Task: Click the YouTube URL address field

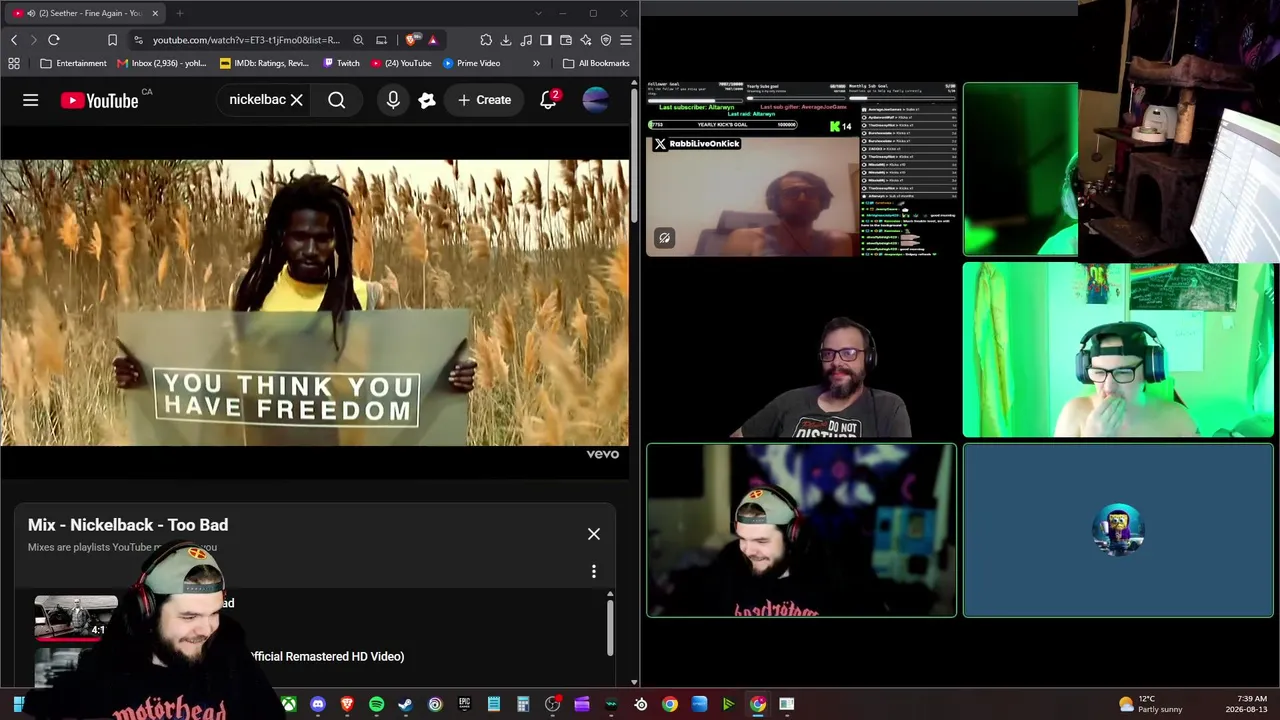Action: pyautogui.click(x=246, y=40)
